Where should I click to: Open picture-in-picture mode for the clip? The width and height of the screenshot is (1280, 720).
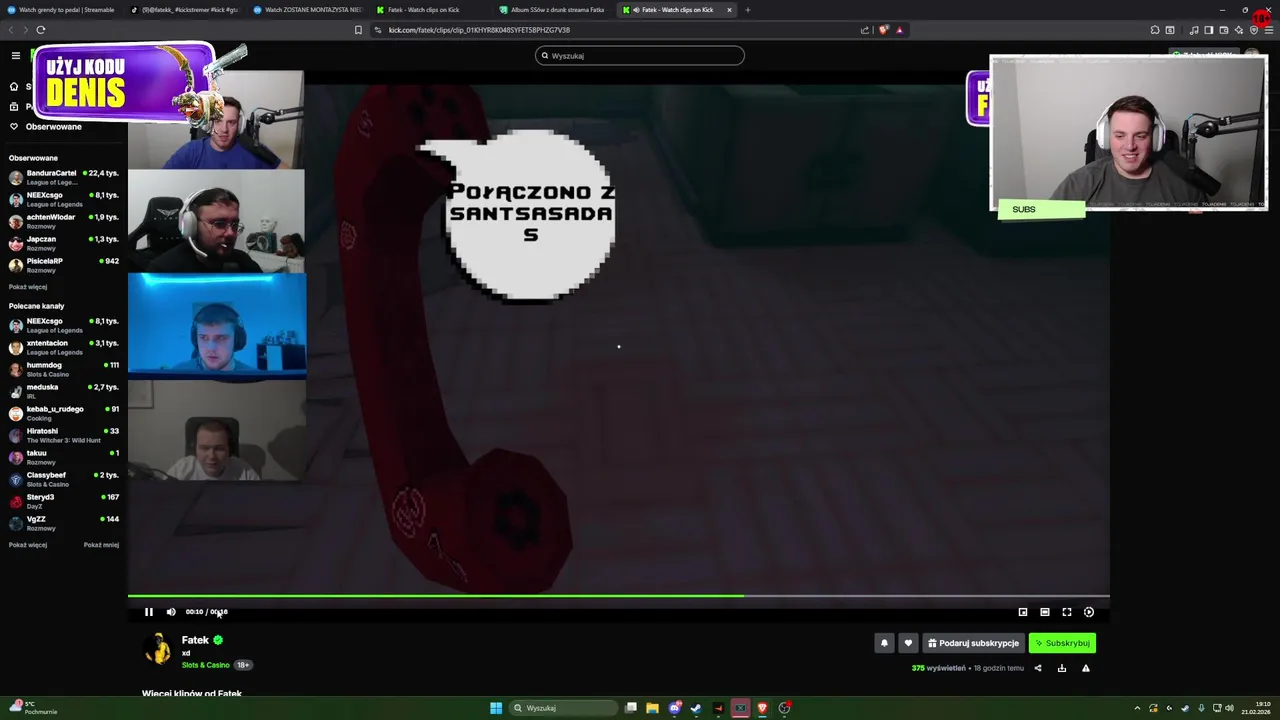1023,612
